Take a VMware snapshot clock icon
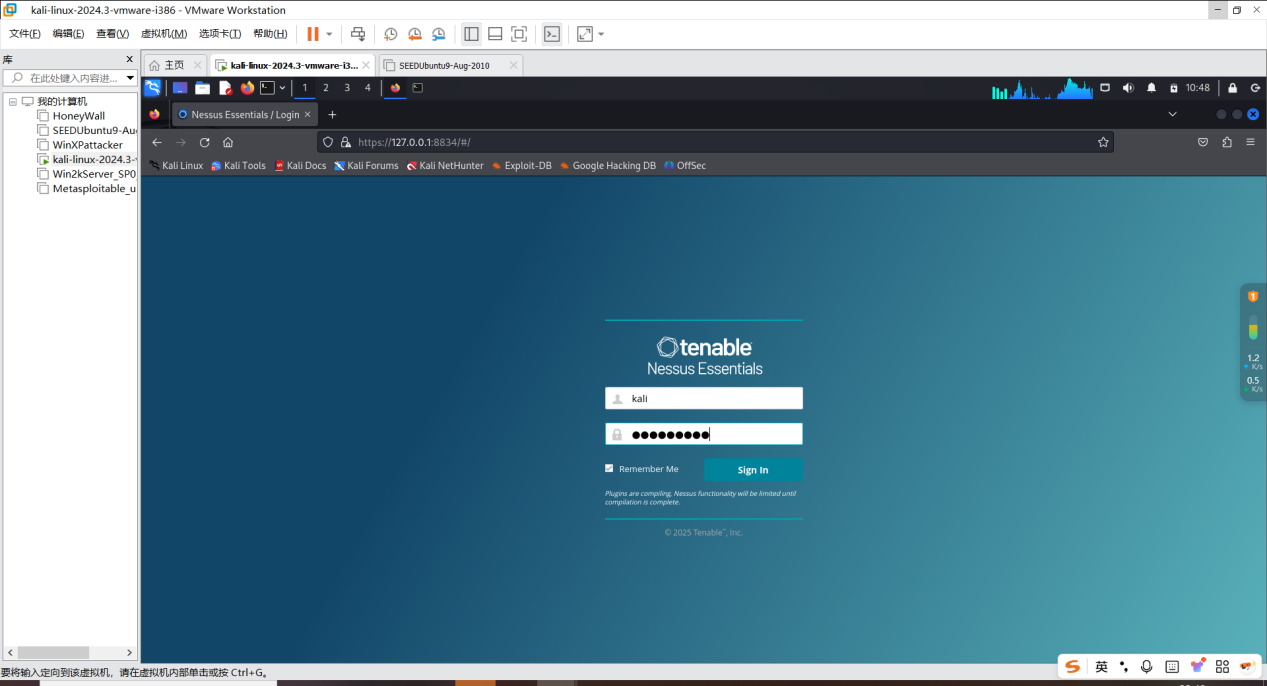 (x=391, y=34)
